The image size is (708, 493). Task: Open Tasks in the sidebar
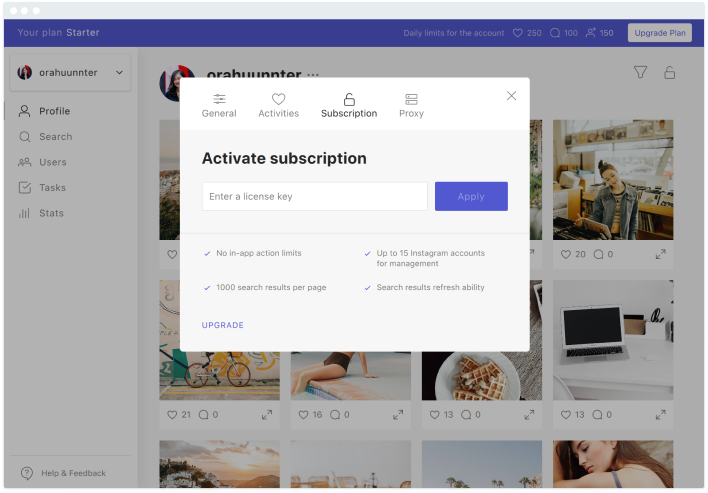(x=42, y=188)
